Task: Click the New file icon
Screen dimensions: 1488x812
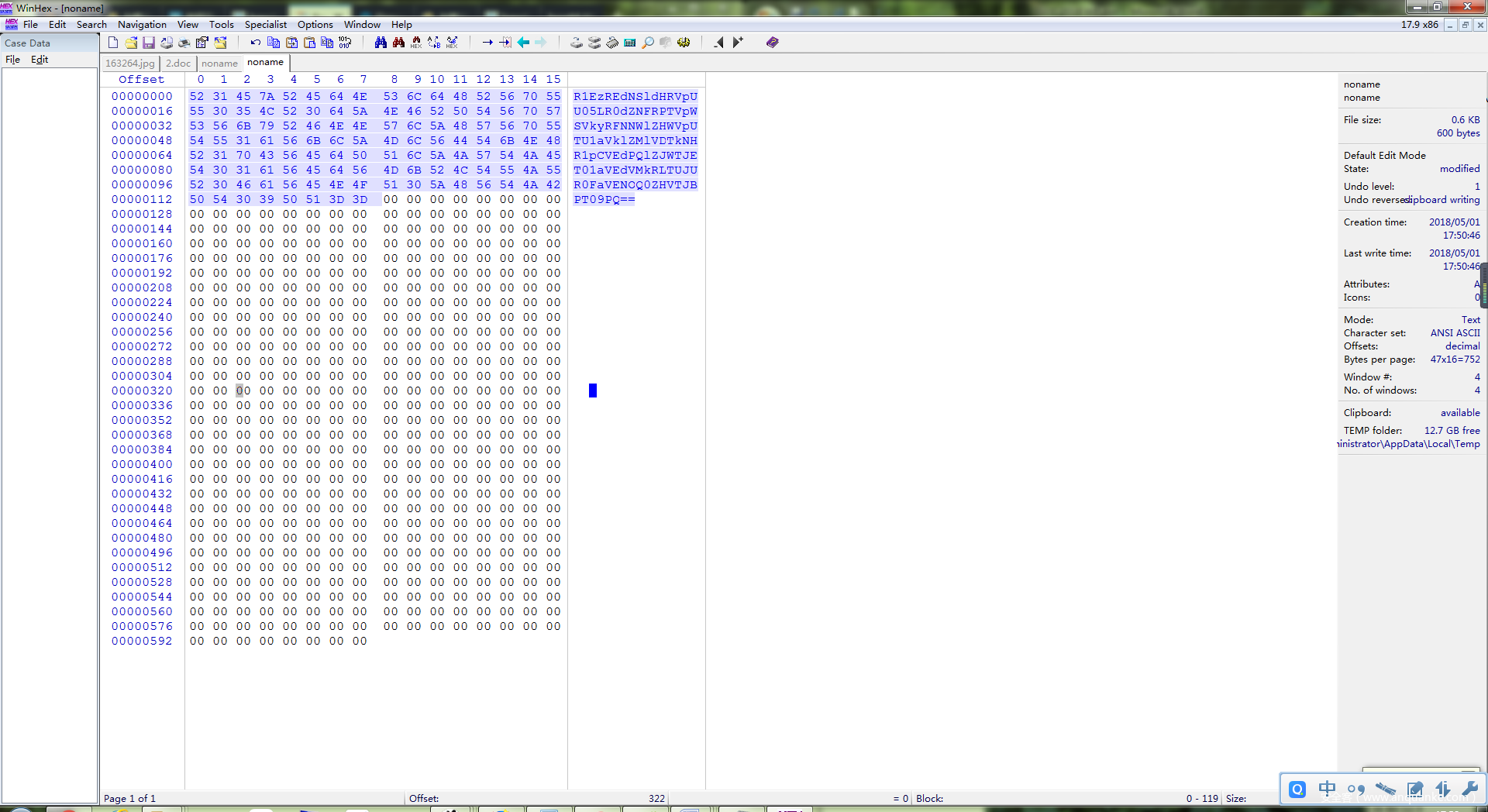Action: coord(113,43)
